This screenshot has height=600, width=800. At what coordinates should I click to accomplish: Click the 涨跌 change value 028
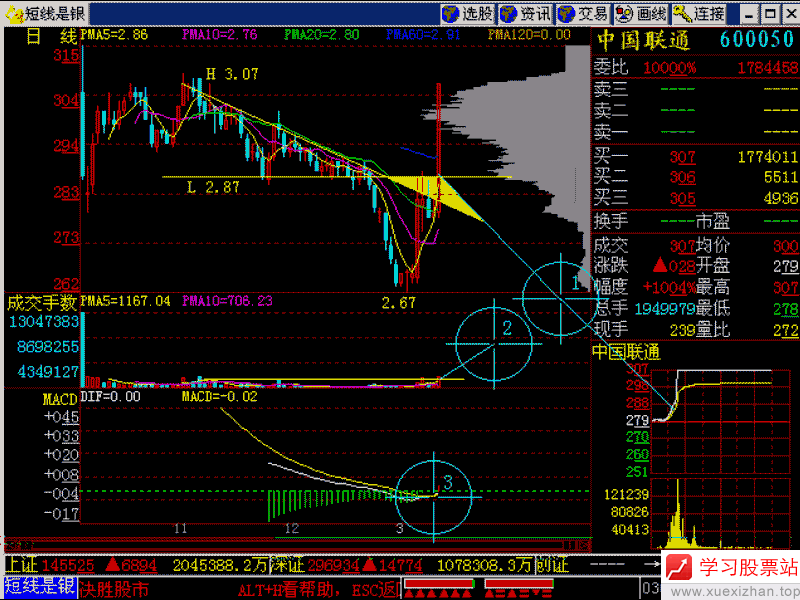pyautogui.click(x=682, y=266)
